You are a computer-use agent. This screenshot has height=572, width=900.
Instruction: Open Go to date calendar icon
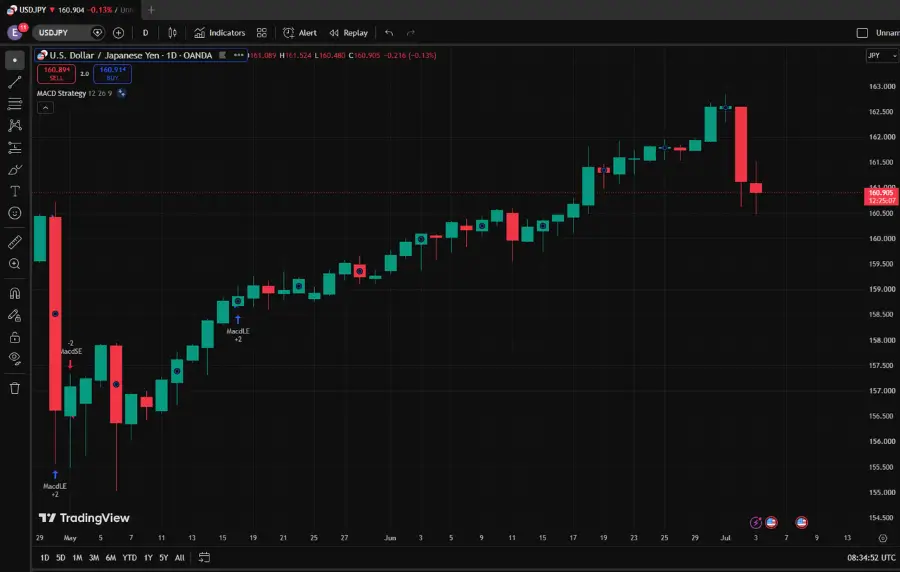tap(204, 557)
